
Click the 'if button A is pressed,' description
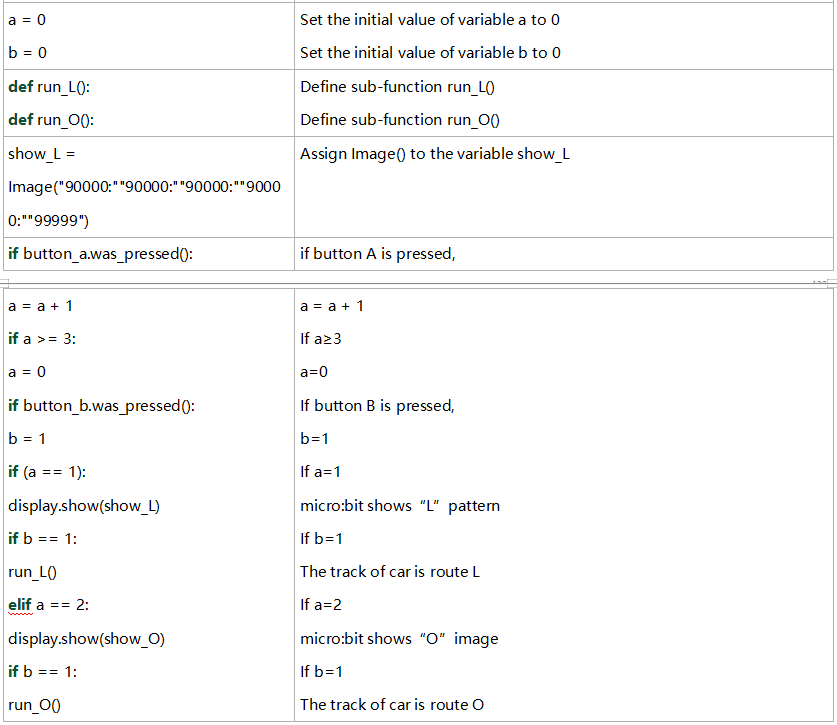(x=377, y=254)
